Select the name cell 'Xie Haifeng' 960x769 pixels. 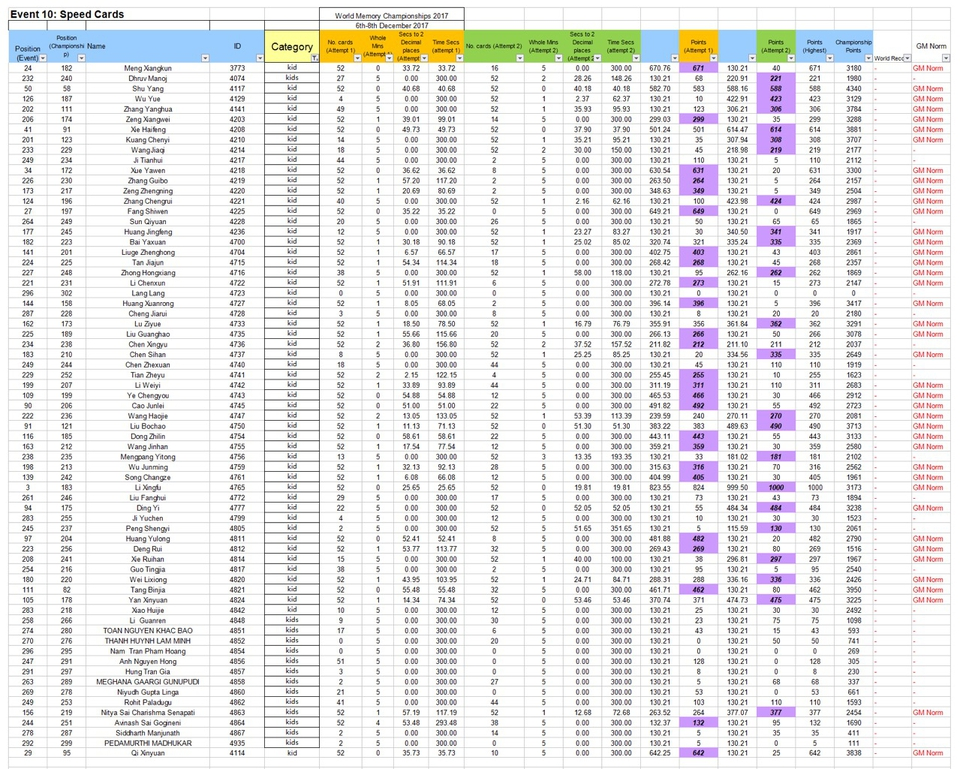click(x=148, y=130)
